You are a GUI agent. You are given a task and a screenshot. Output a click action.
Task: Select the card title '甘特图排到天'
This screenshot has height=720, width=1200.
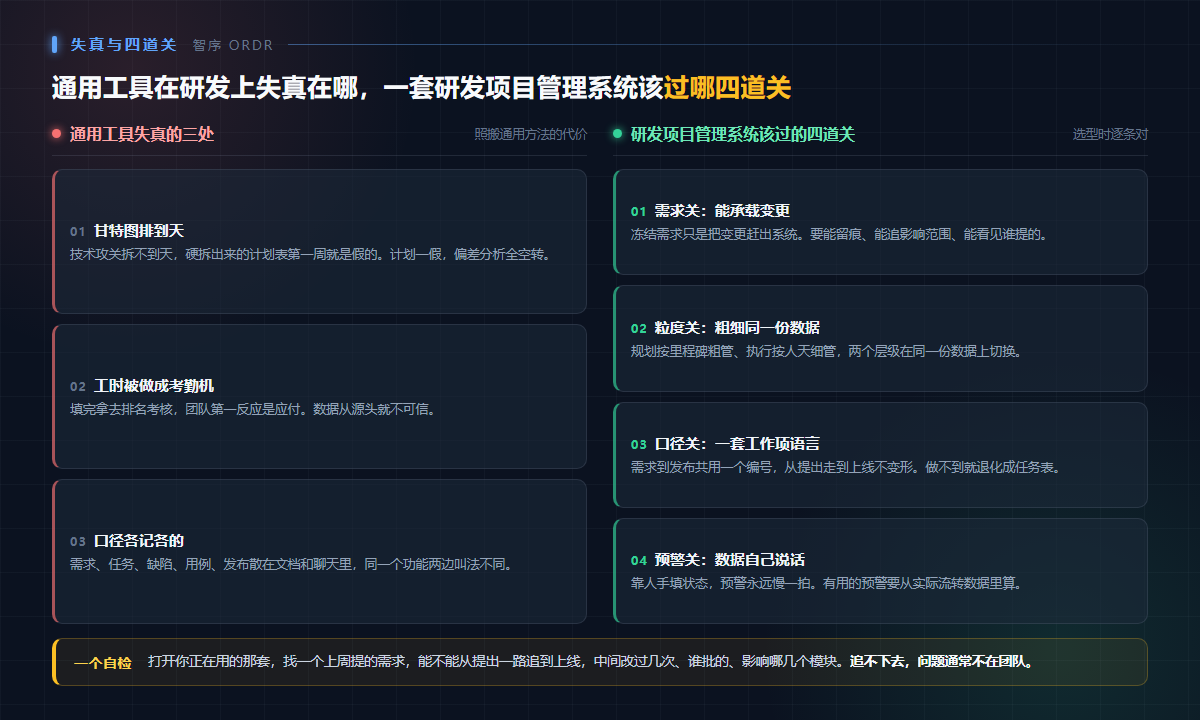139,231
